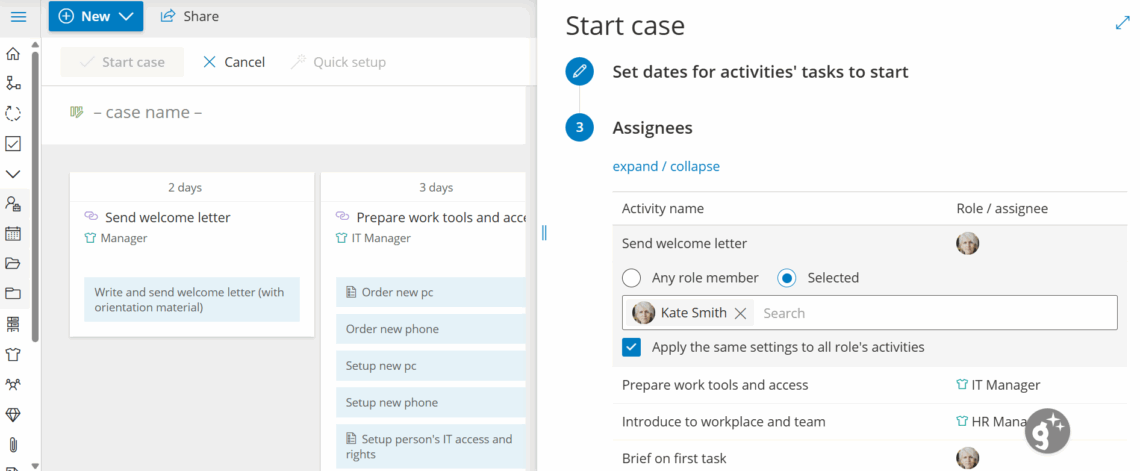1140x471 pixels.
Task: Choose the 'Selected' radio option
Action: [787, 278]
